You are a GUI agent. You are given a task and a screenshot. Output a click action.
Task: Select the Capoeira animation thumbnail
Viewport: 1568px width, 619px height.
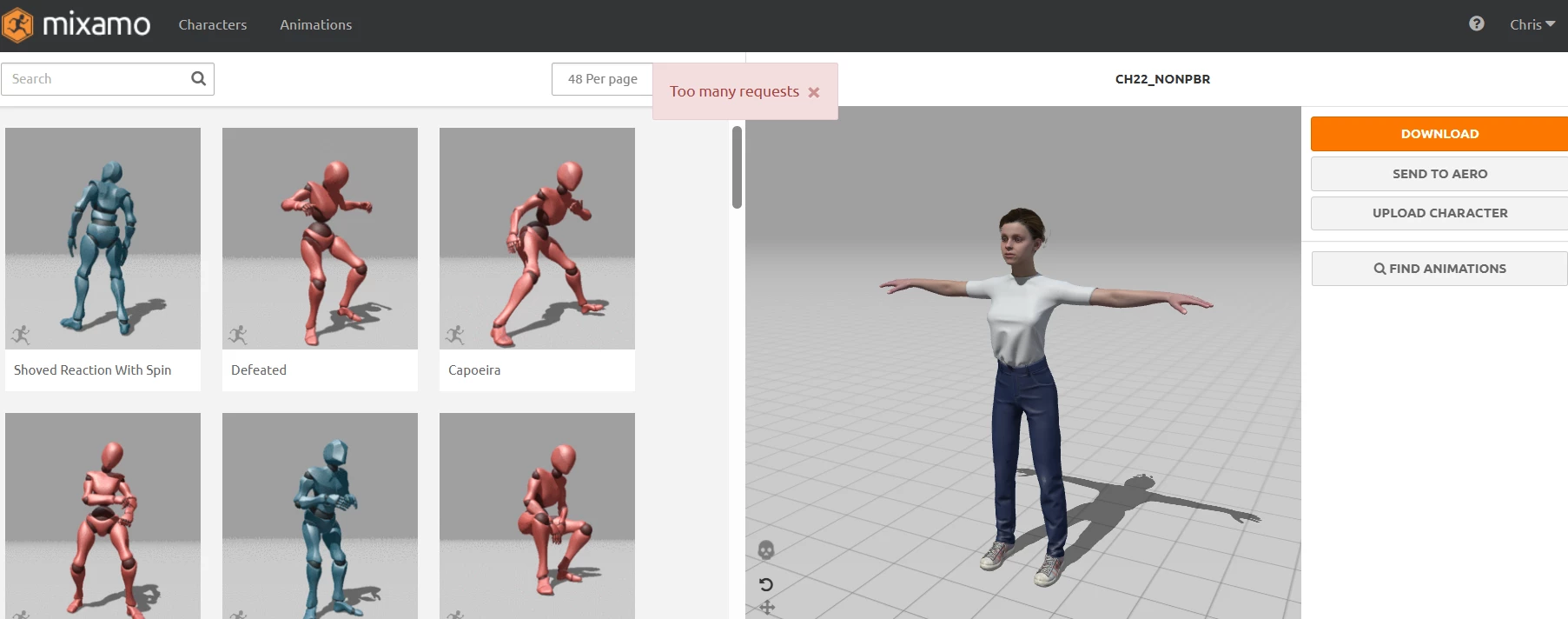(537, 238)
